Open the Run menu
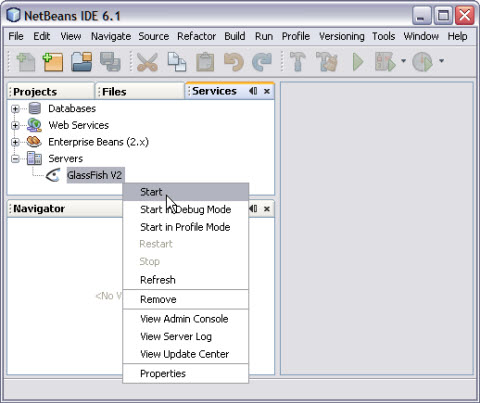 click(264, 36)
